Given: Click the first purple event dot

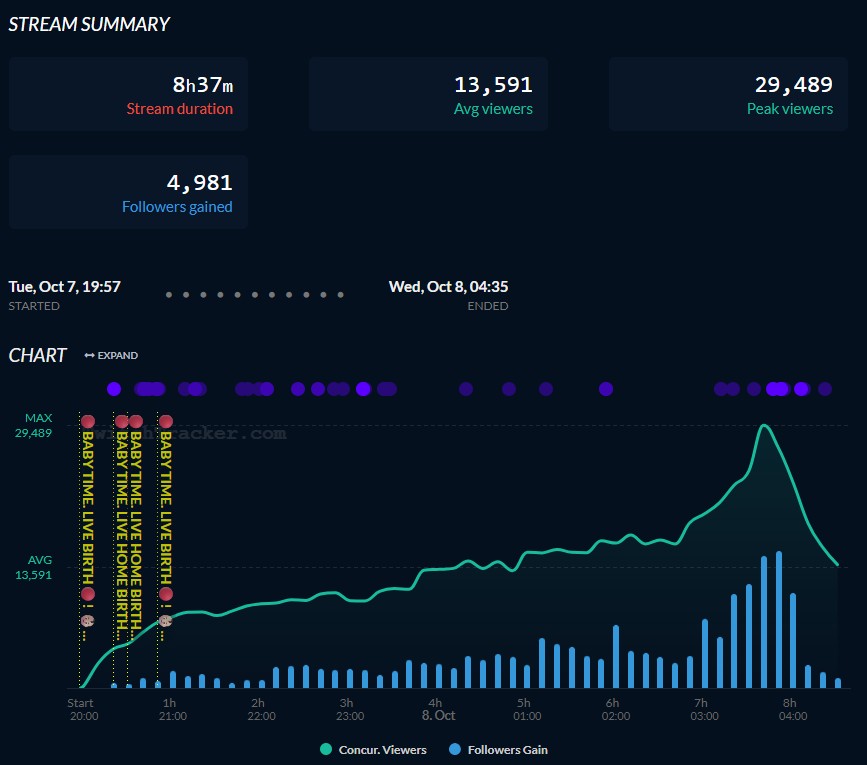Looking at the screenshot, I should 114,389.
